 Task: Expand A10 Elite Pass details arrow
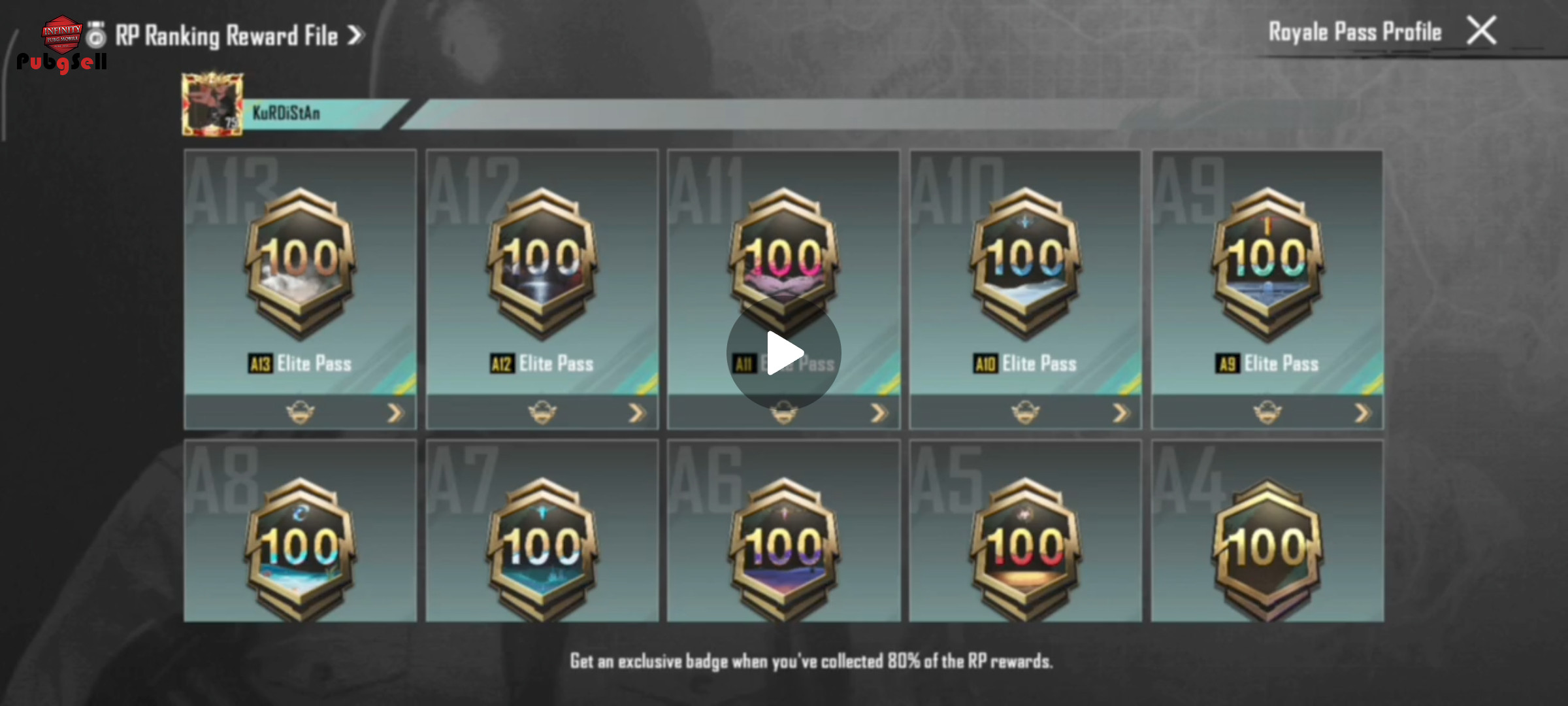[x=1120, y=413]
